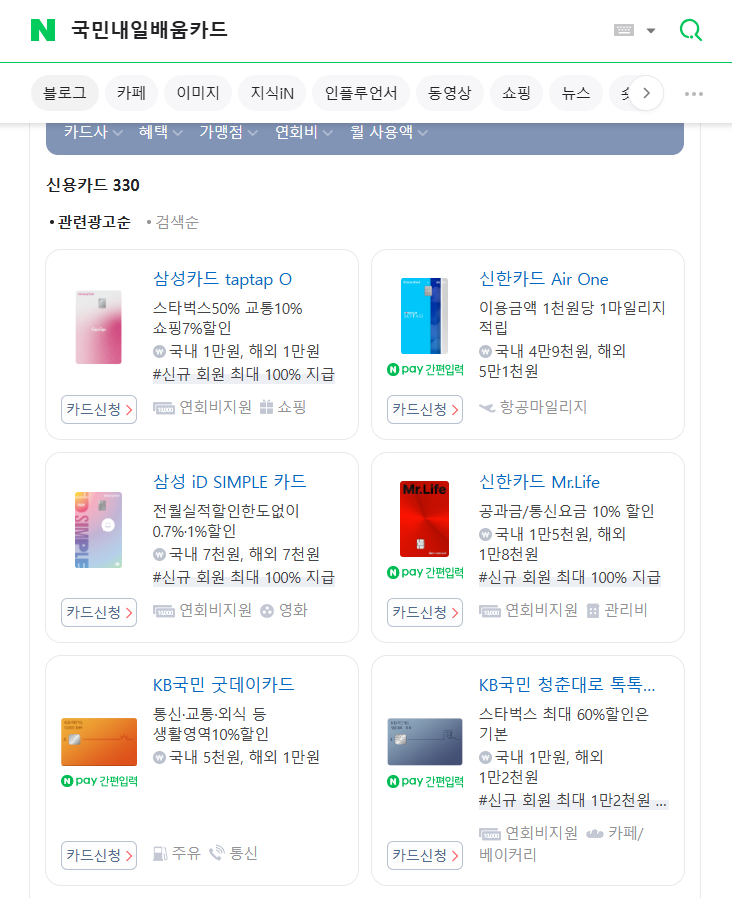Open the three-dot more options menu
The image size is (732, 898).
tap(694, 93)
